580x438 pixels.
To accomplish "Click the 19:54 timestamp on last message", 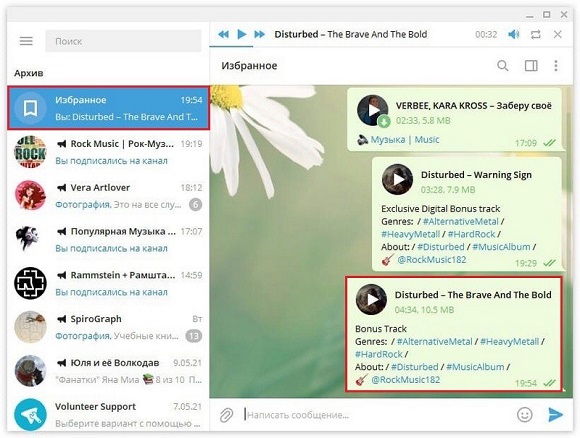I will click(526, 383).
